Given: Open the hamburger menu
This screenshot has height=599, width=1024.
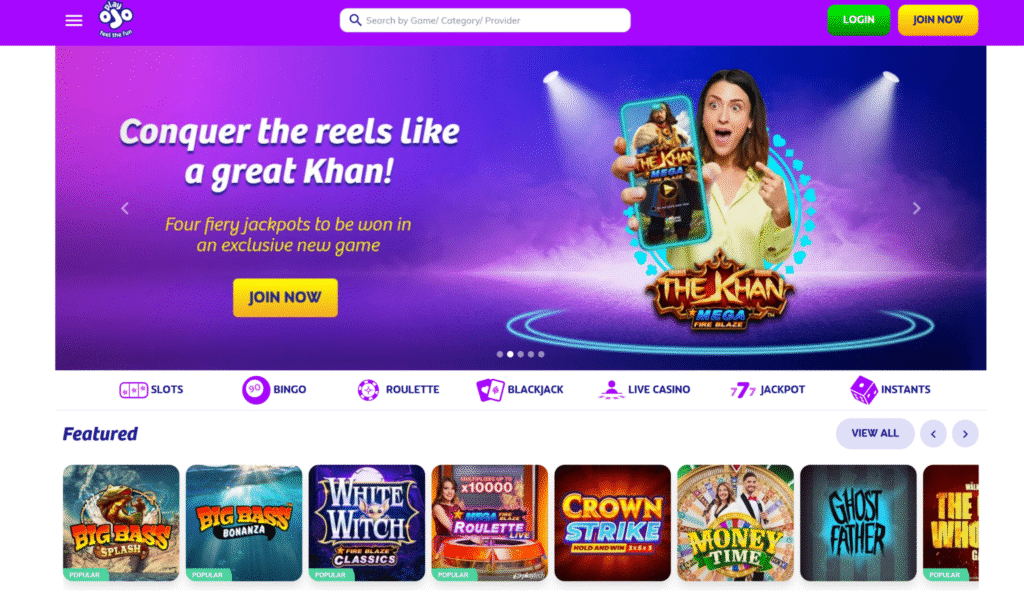Looking at the screenshot, I should [74, 21].
